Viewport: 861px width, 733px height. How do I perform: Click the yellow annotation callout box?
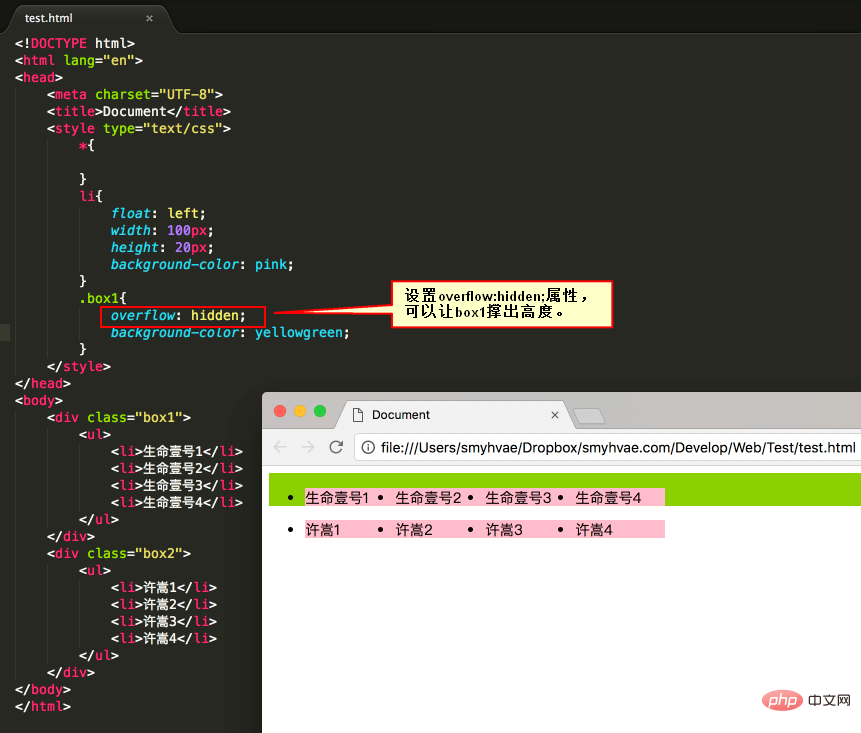point(502,304)
